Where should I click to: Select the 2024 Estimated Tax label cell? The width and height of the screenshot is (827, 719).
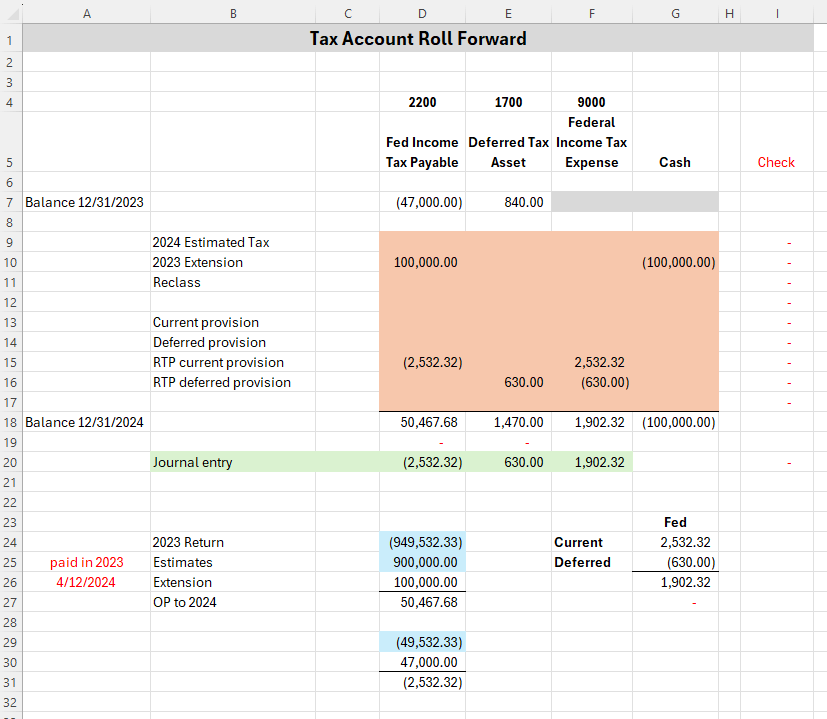point(211,242)
